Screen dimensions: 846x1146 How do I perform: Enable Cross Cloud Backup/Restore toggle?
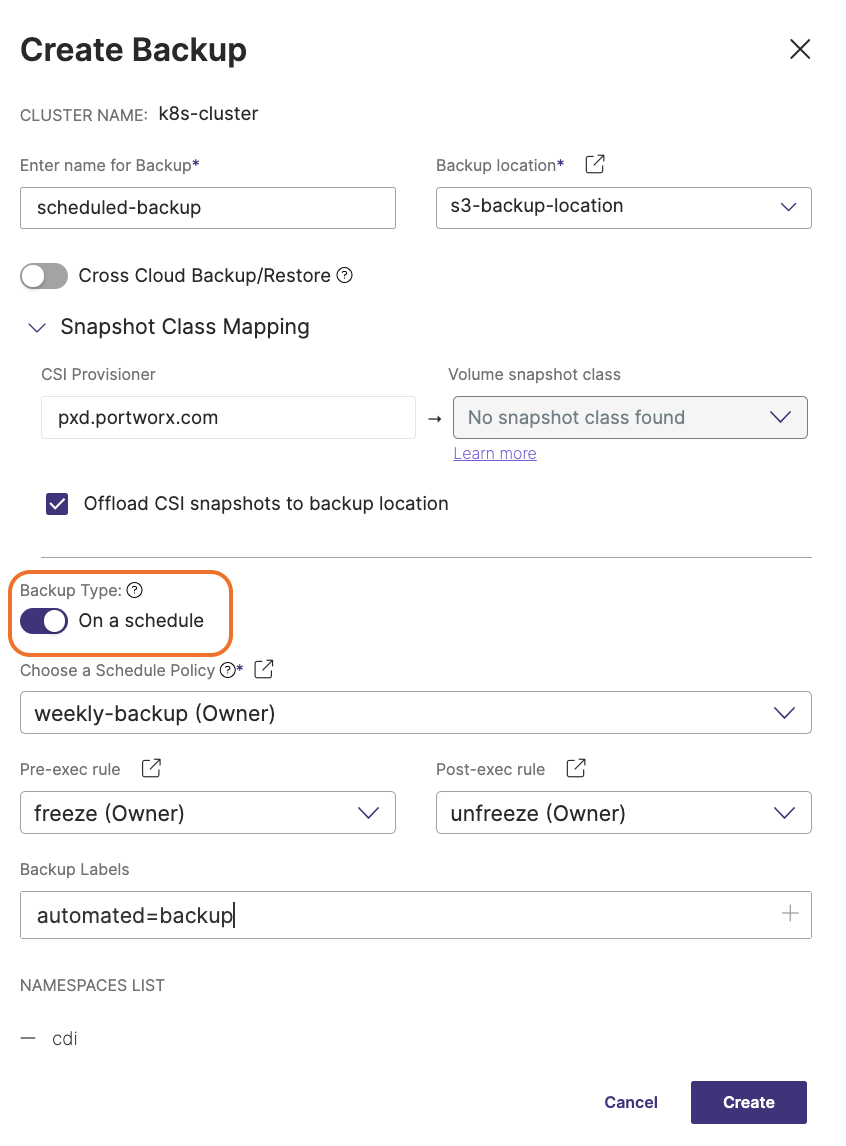[44, 276]
